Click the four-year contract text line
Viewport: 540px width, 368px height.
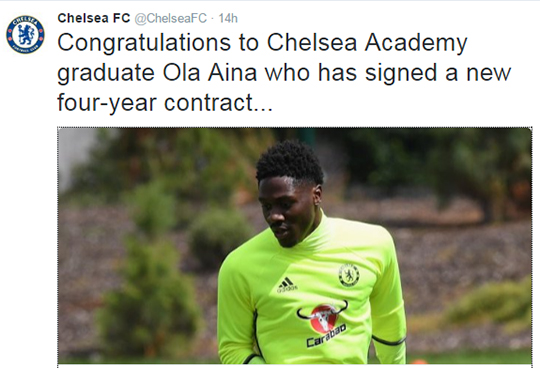coord(165,103)
